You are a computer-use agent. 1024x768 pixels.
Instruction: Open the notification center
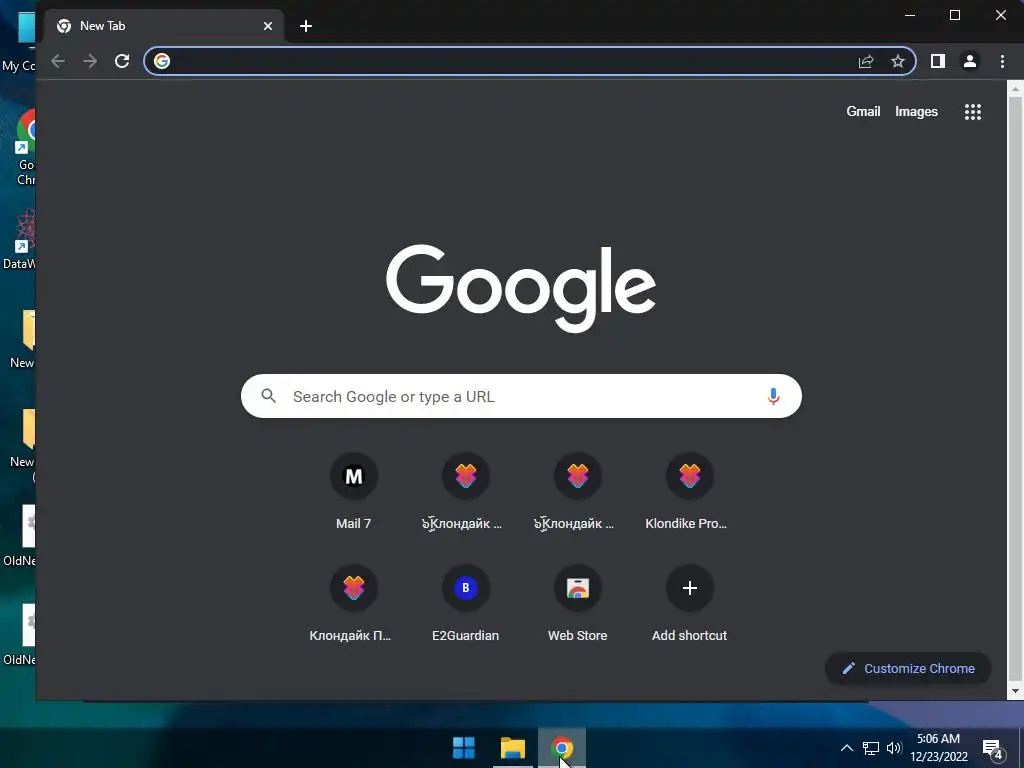tap(993, 750)
